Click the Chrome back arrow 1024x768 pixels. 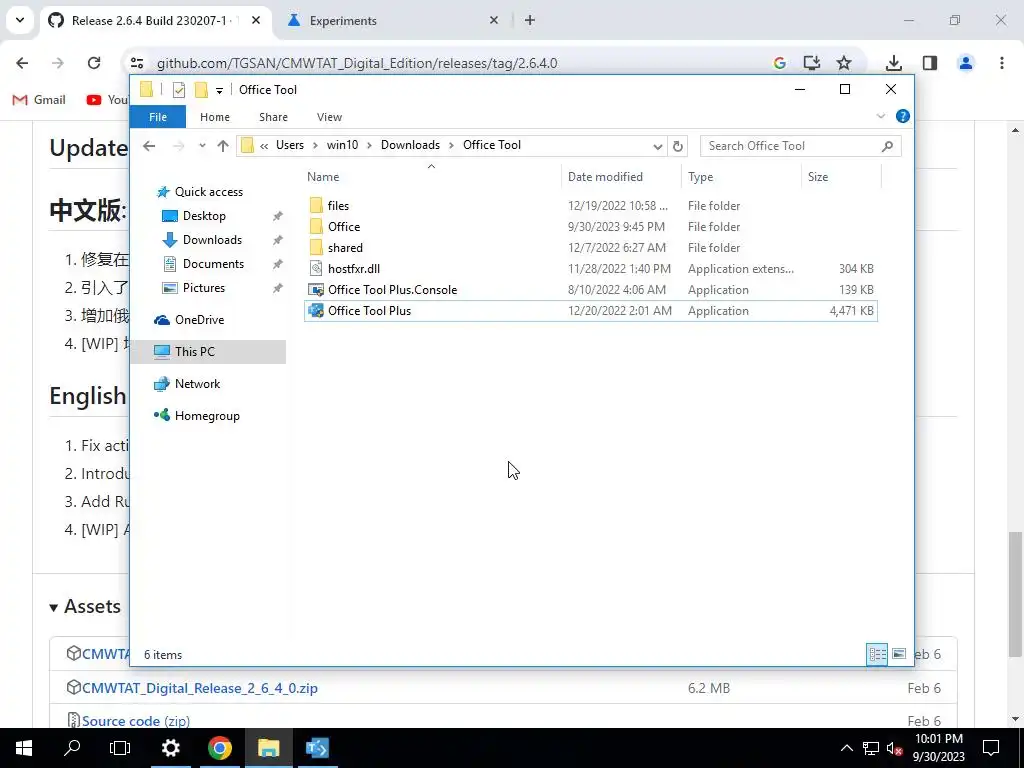click(x=22, y=63)
